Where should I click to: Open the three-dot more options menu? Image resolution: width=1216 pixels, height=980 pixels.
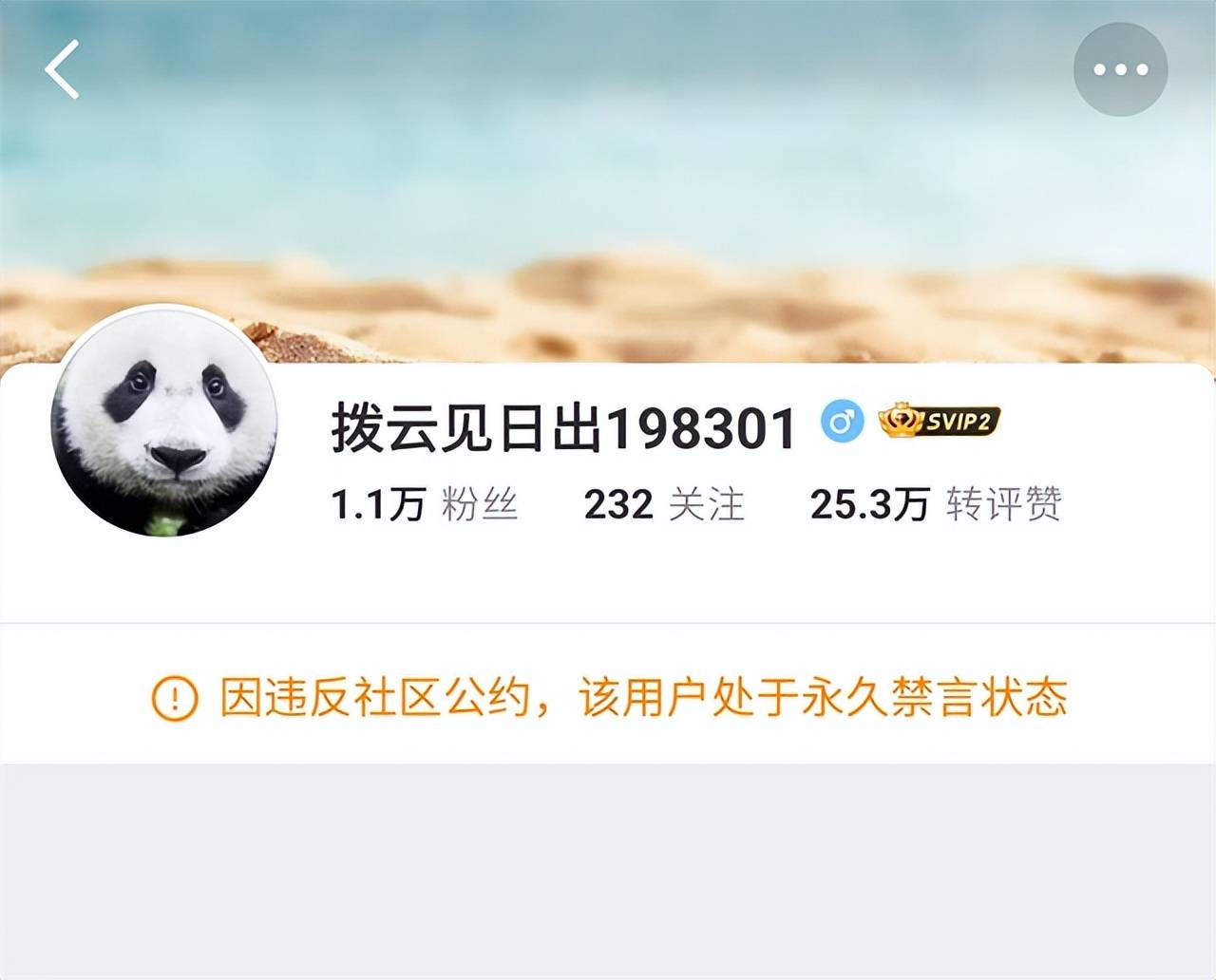[1121, 69]
